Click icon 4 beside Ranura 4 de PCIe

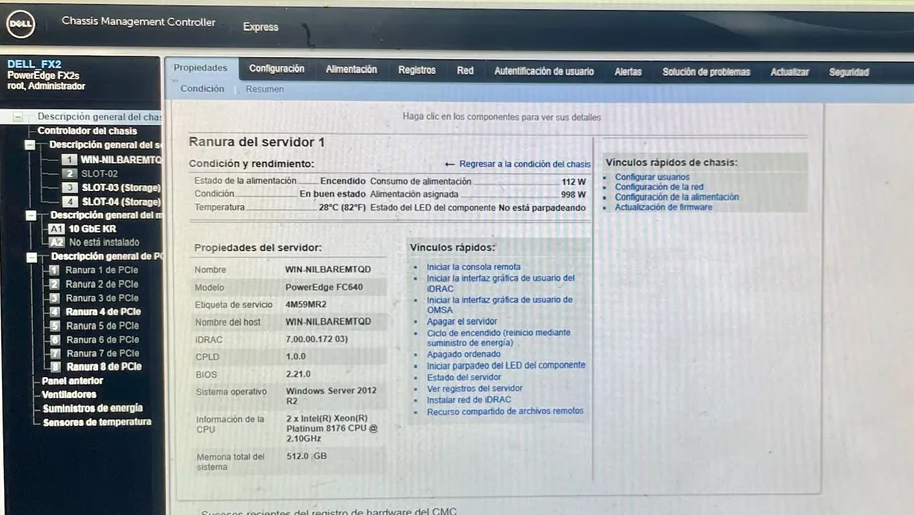point(54,312)
